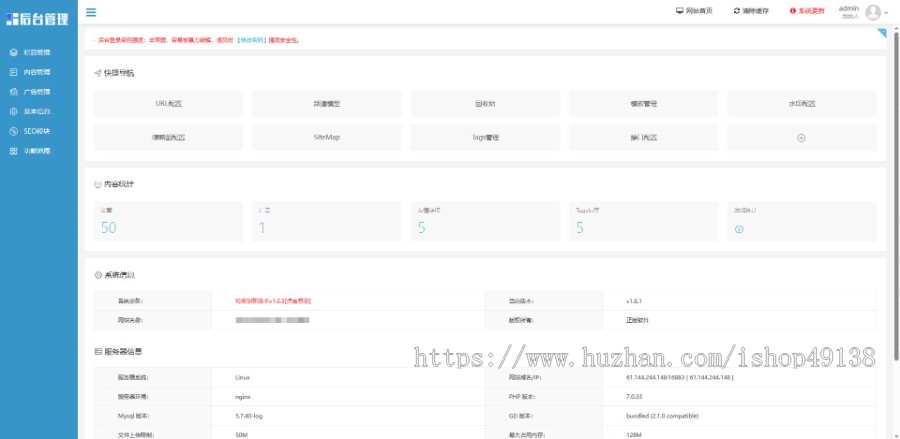This screenshot has height=439, width=900.
Task: Click the plus icon in quick navigation
Action: click(802, 138)
